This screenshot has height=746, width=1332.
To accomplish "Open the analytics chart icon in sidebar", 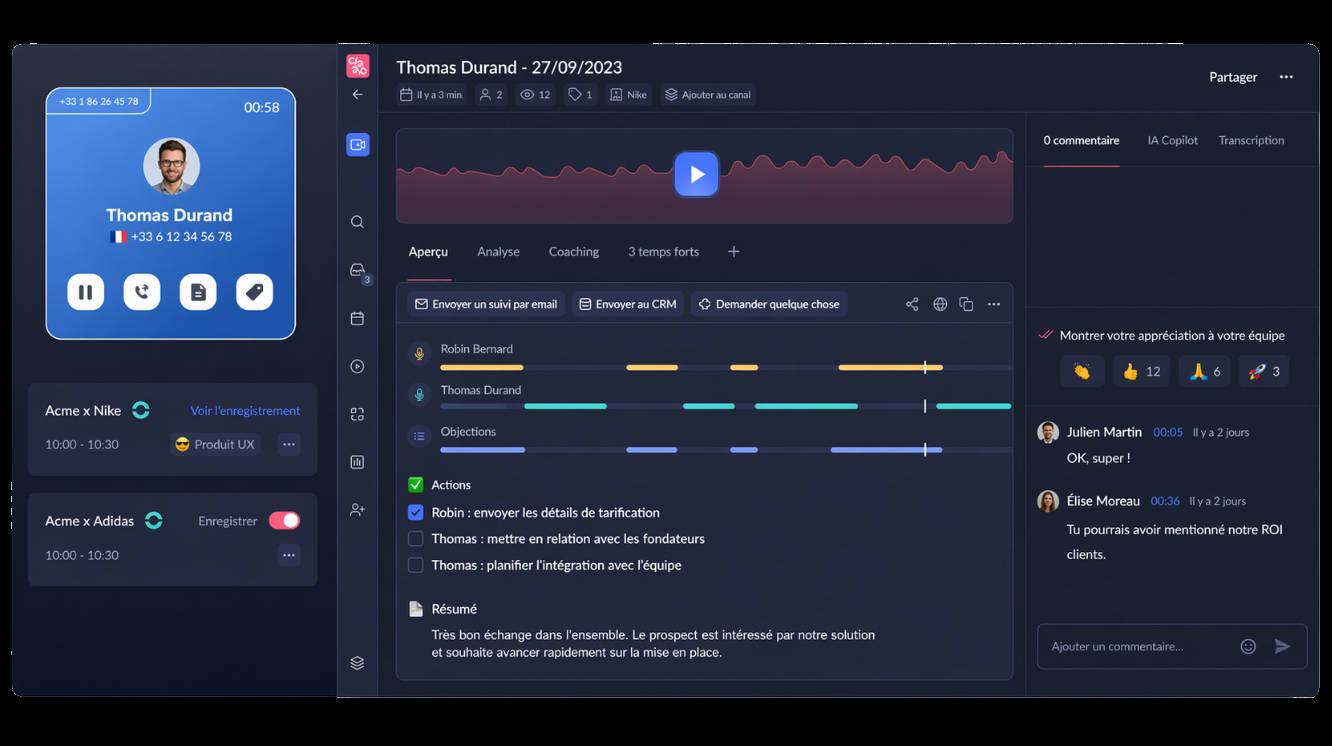I will pyautogui.click(x=357, y=462).
